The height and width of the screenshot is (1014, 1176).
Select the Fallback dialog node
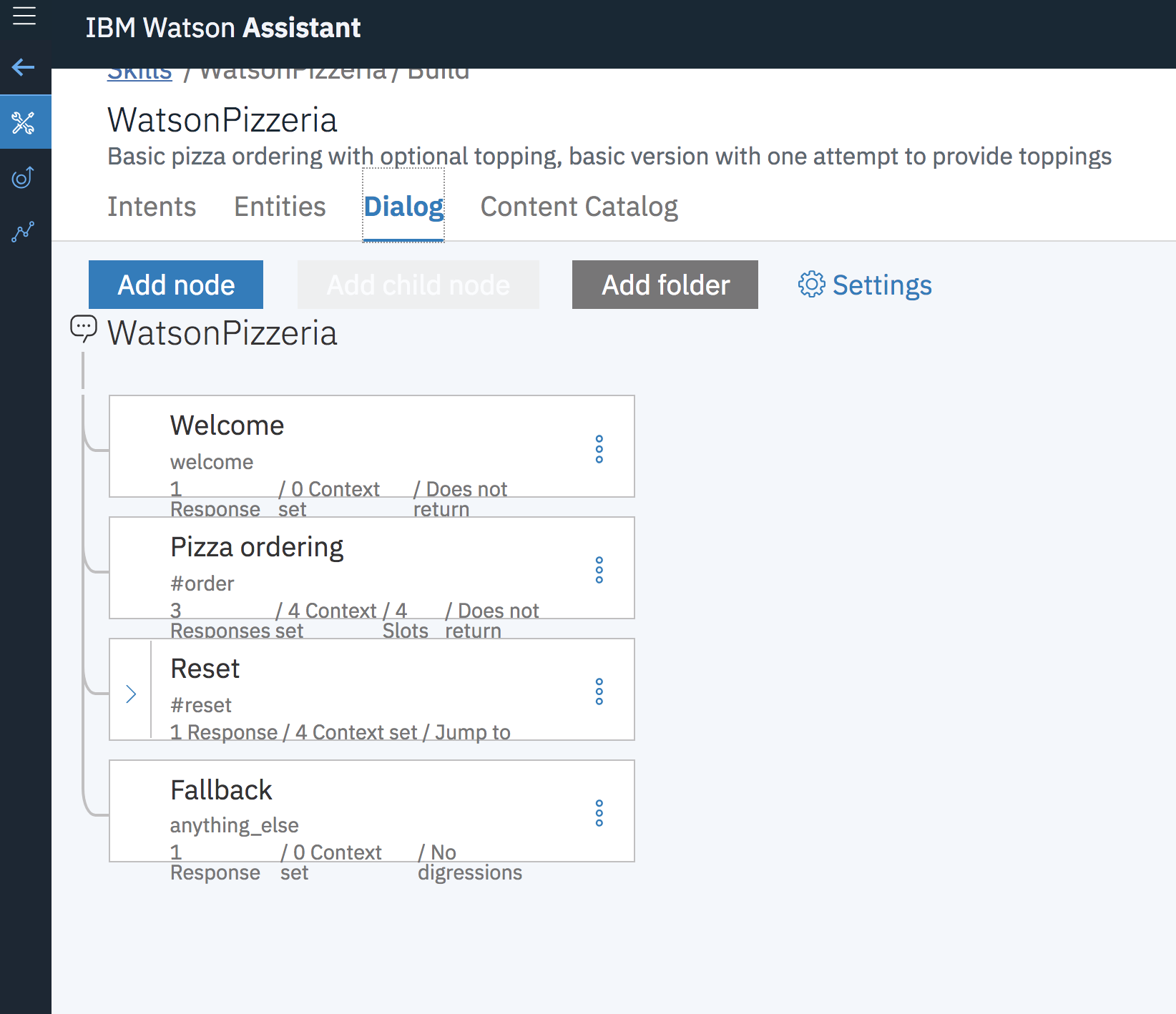pos(372,811)
